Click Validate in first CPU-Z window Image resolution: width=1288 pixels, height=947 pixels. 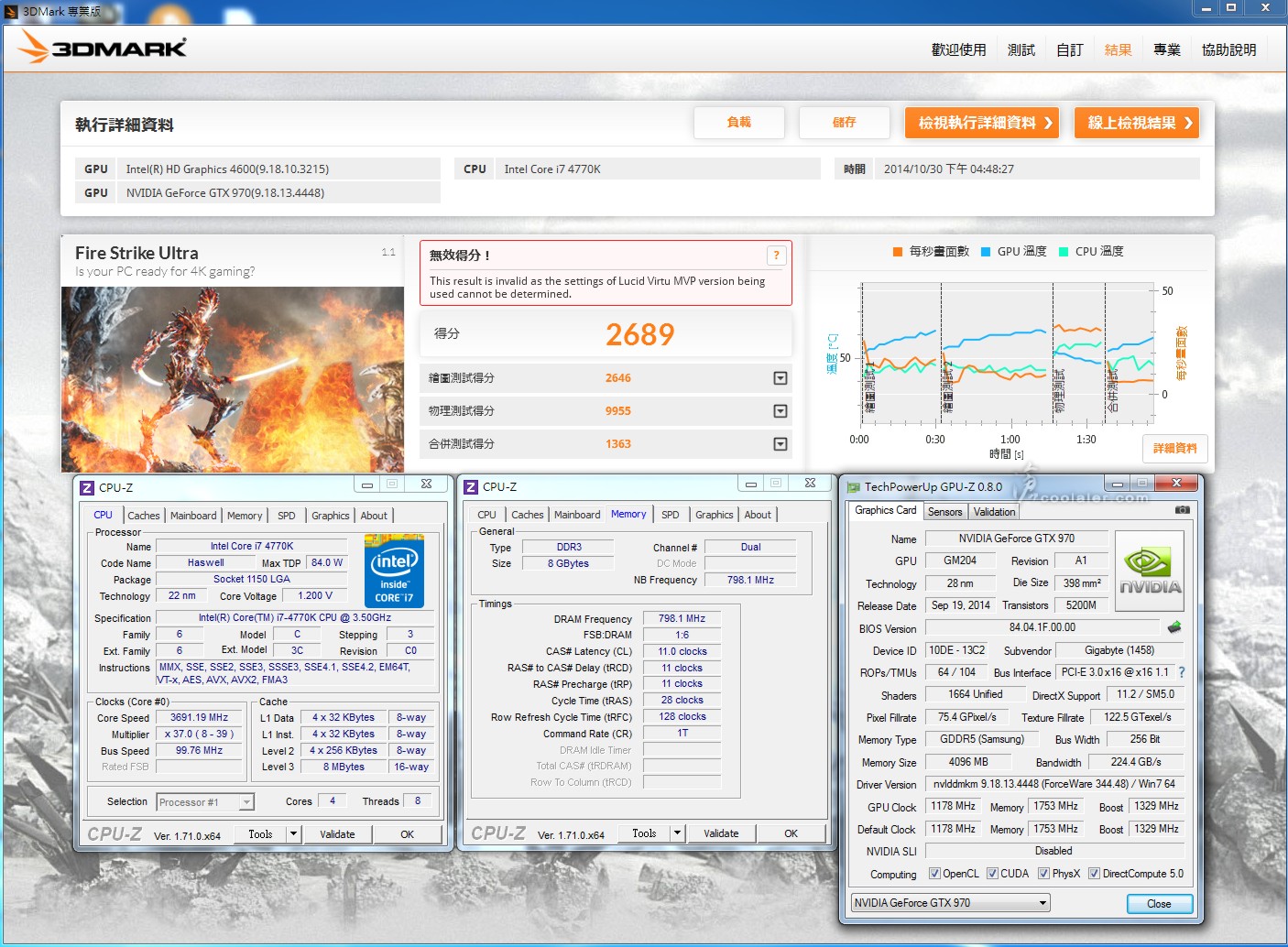pos(337,834)
